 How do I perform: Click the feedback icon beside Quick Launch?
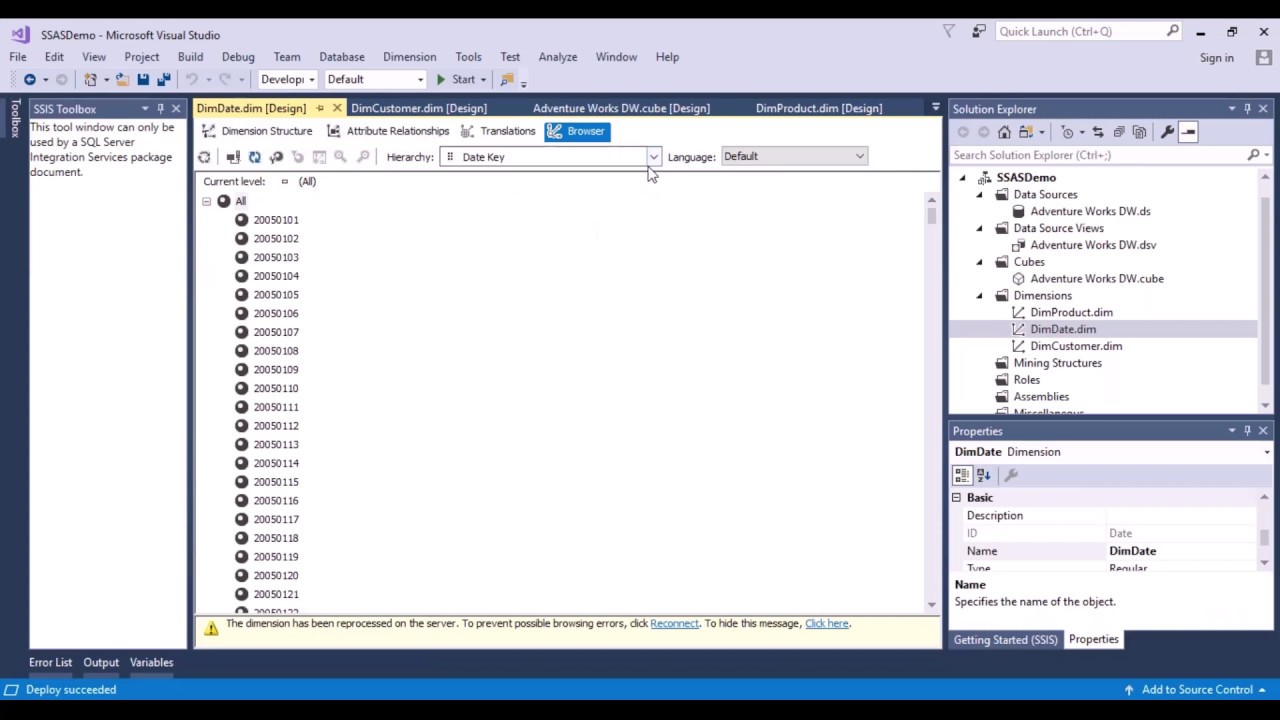coord(979,32)
